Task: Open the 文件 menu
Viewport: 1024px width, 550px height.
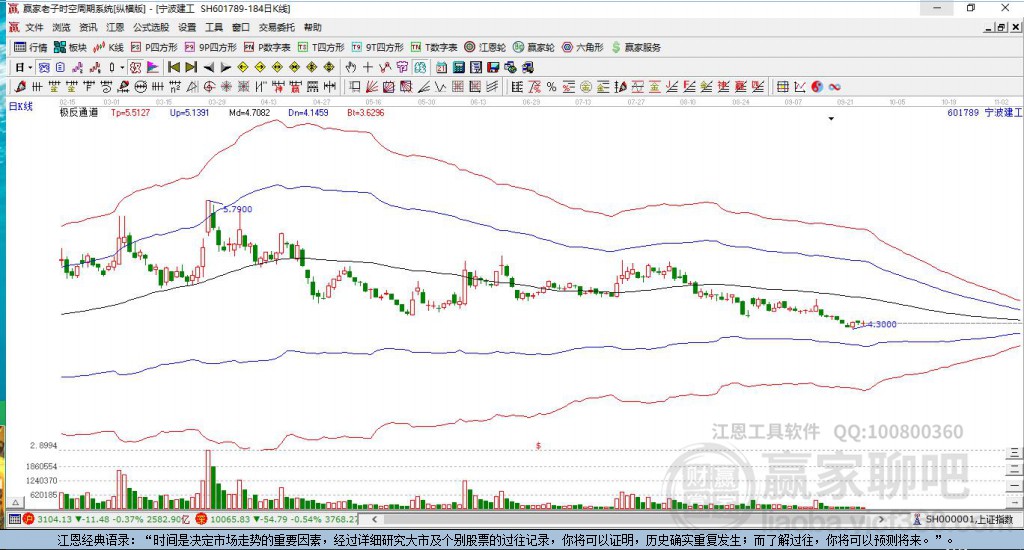Action: [x=34, y=27]
